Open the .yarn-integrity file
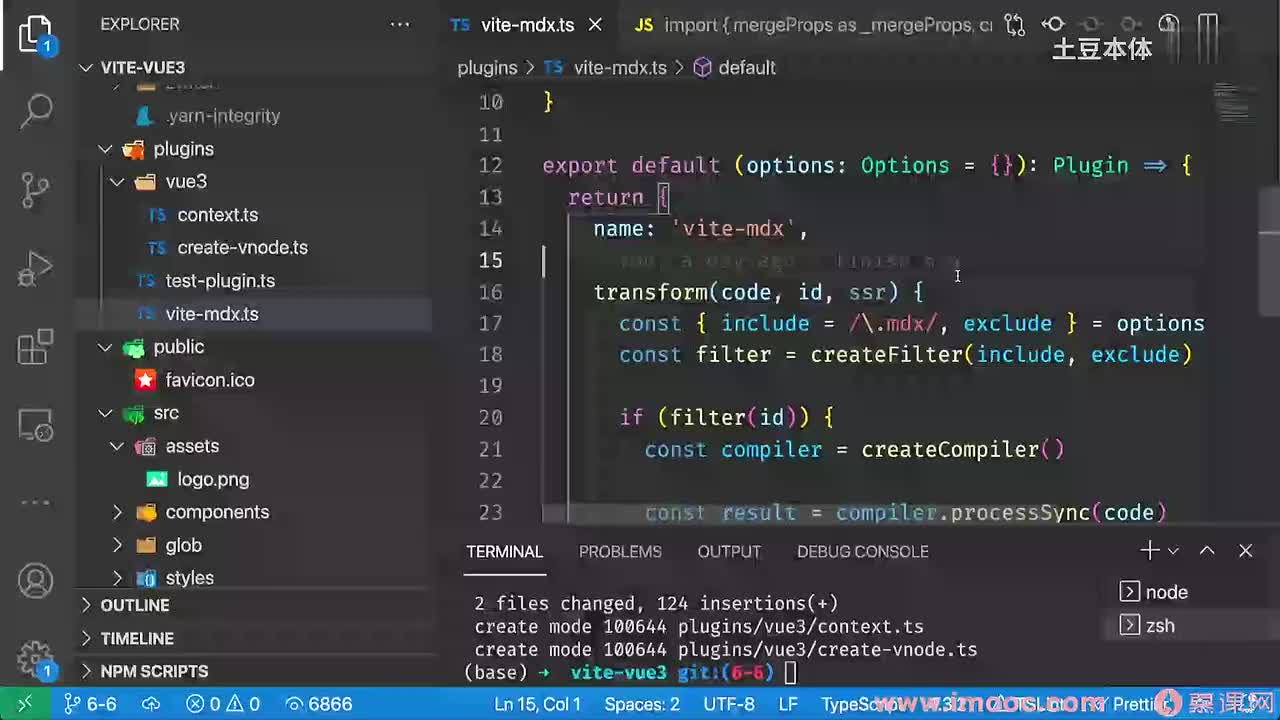Image resolution: width=1280 pixels, height=720 pixels. (x=223, y=116)
